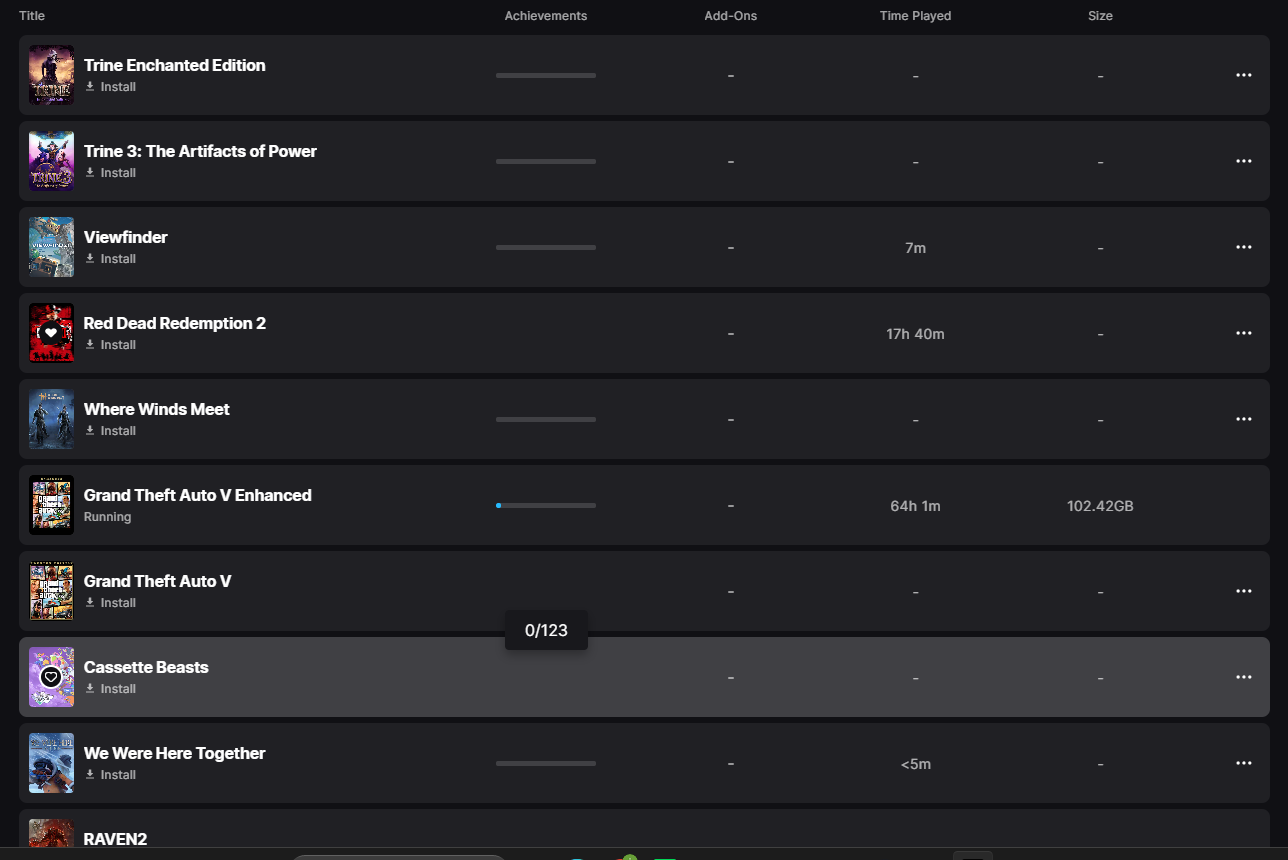Viewport: 1288px width, 860px height.
Task: Sort the list by the Size column header
Action: point(1100,16)
